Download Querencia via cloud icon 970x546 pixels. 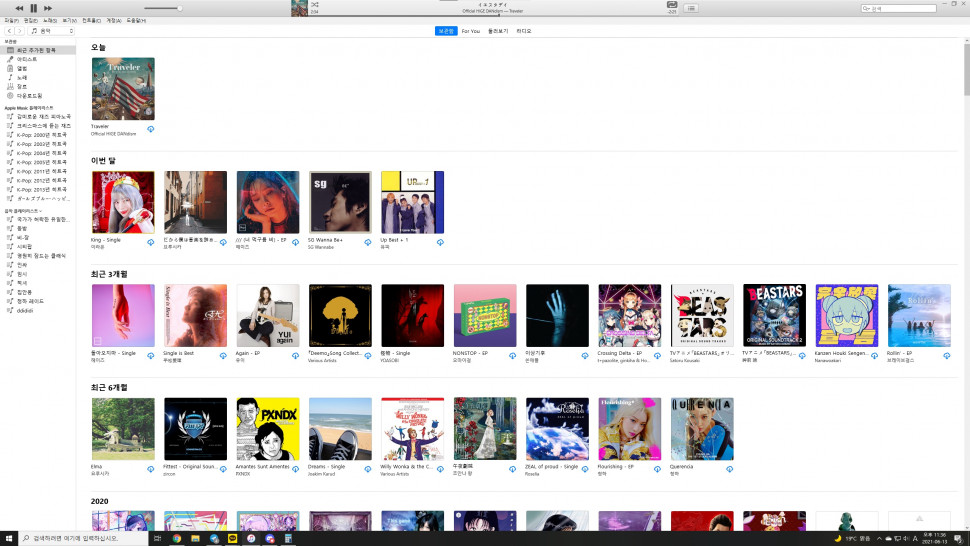pyautogui.click(x=729, y=469)
